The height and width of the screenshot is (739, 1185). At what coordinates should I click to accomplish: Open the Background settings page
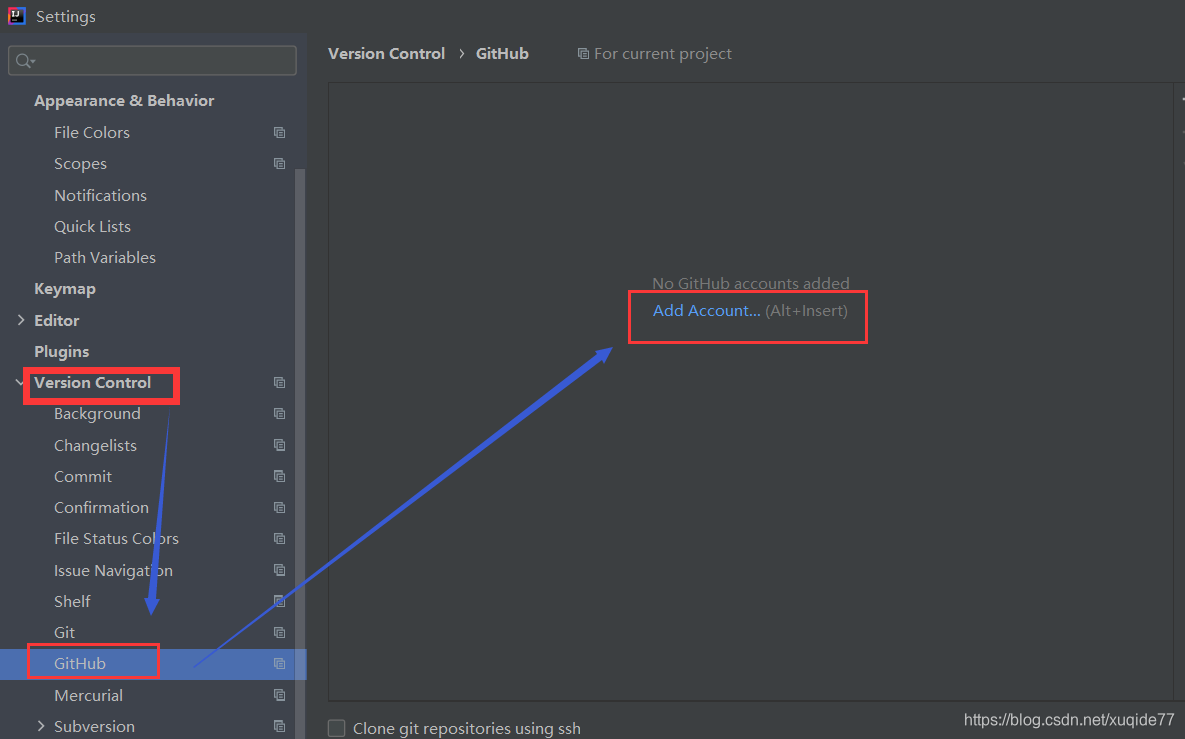(x=97, y=413)
